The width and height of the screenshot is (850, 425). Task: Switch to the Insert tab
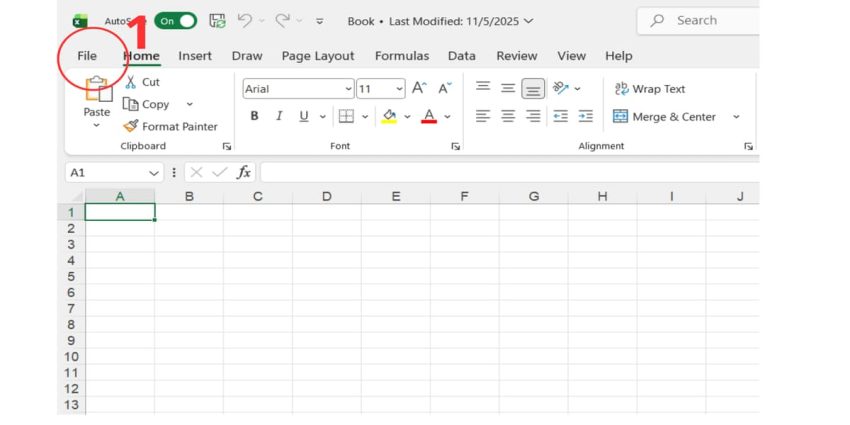click(195, 56)
